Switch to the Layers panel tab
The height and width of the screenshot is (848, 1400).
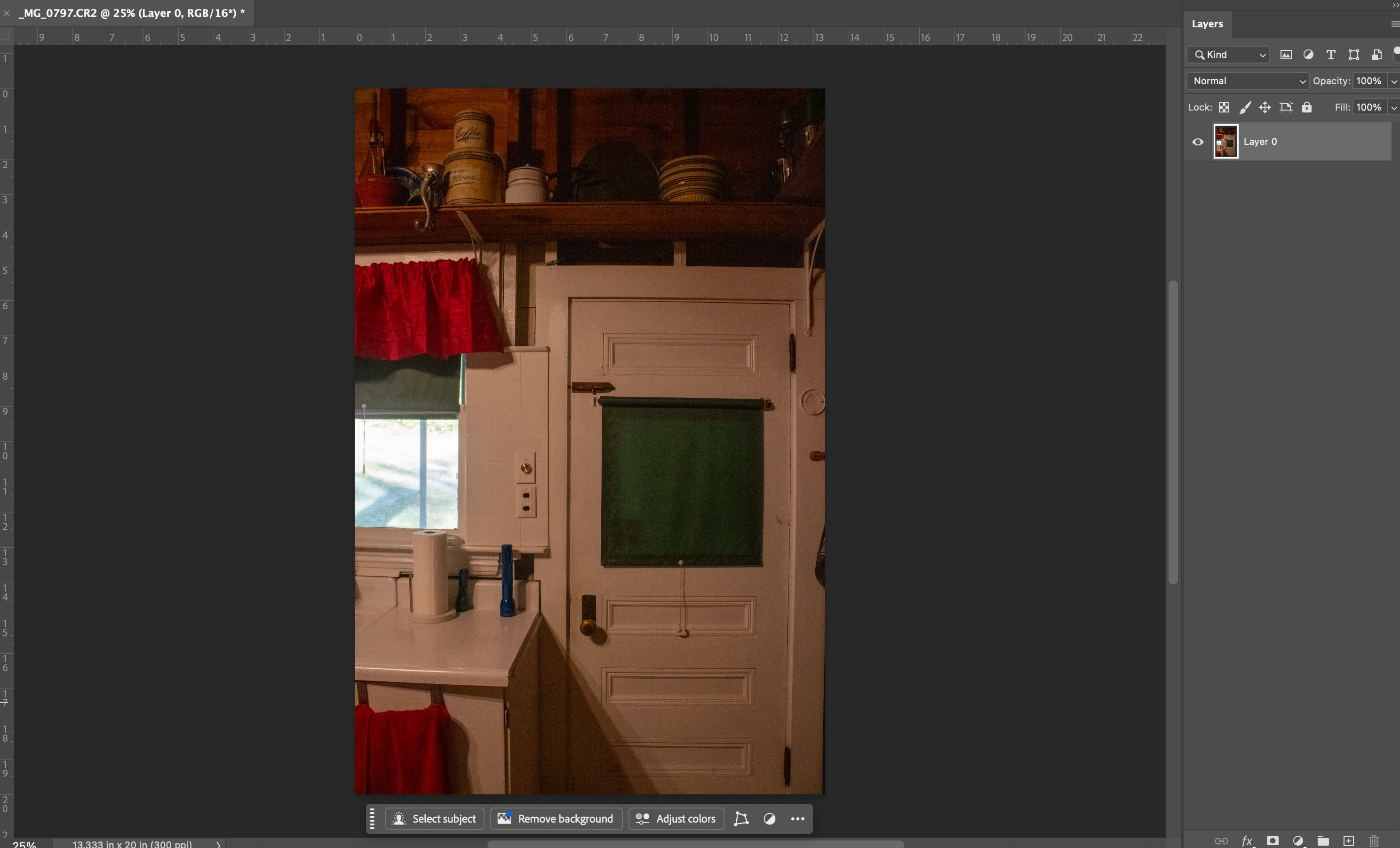click(x=1207, y=24)
